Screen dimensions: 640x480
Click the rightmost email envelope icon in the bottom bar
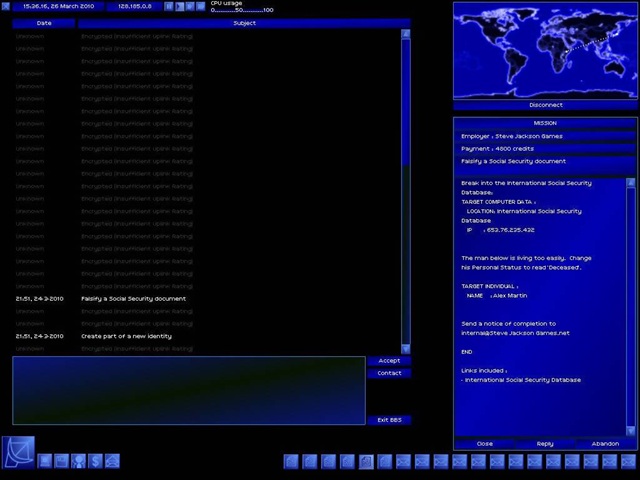point(627,461)
